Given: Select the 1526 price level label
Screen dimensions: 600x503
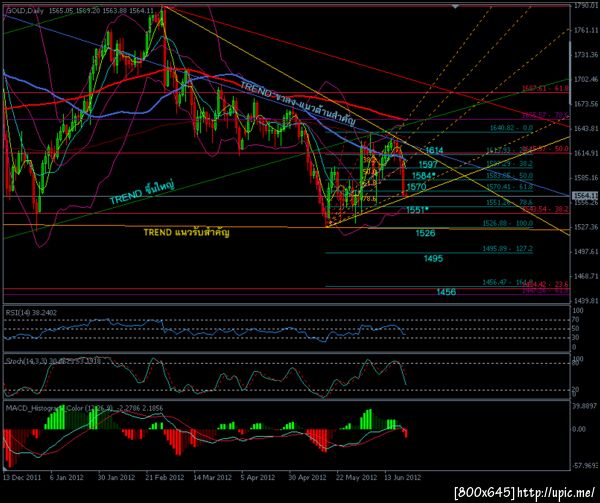Looking at the screenshot, I should pyautogui.click(x=425, y=233).
